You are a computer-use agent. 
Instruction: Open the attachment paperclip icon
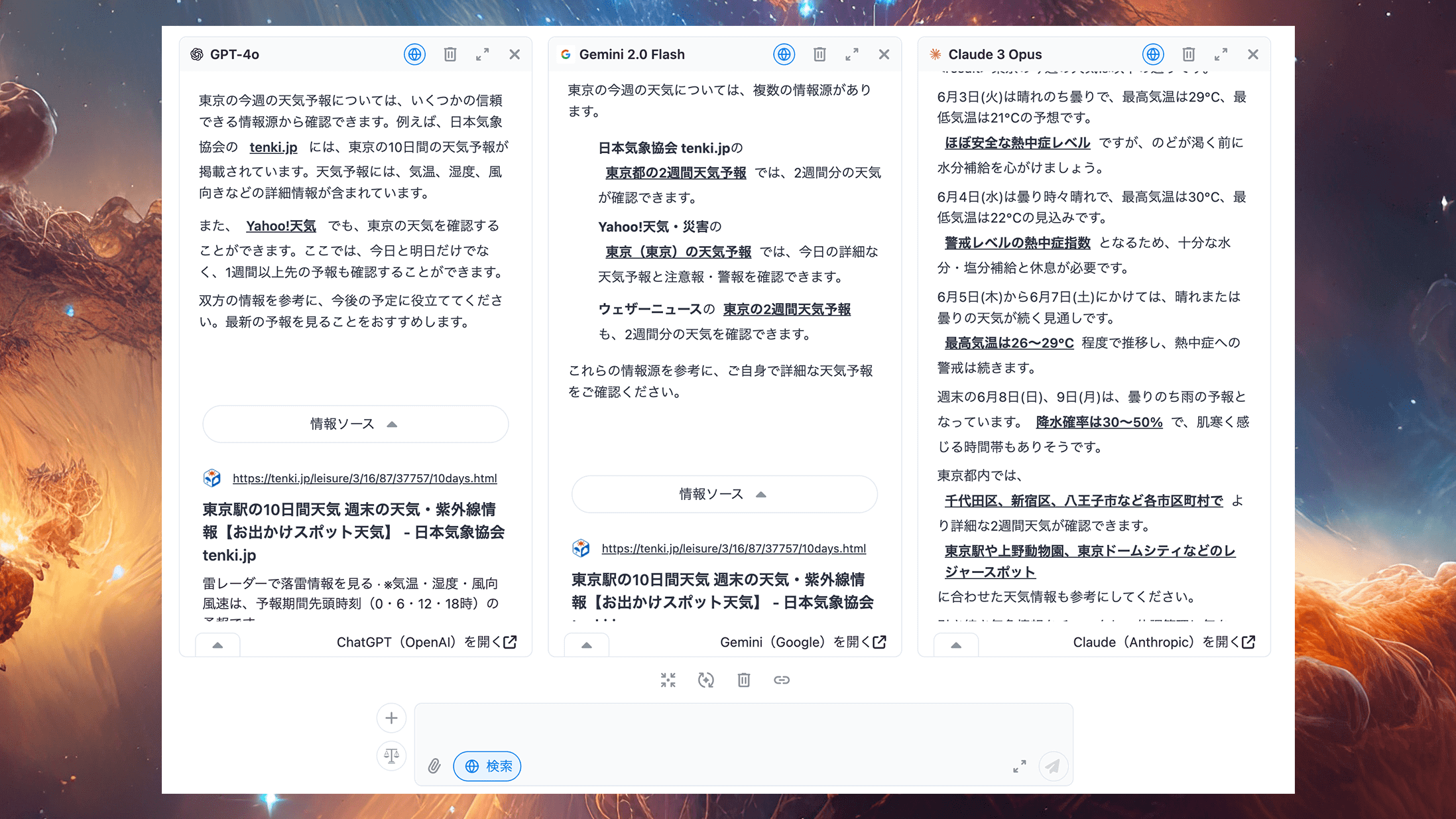point(435,765)
